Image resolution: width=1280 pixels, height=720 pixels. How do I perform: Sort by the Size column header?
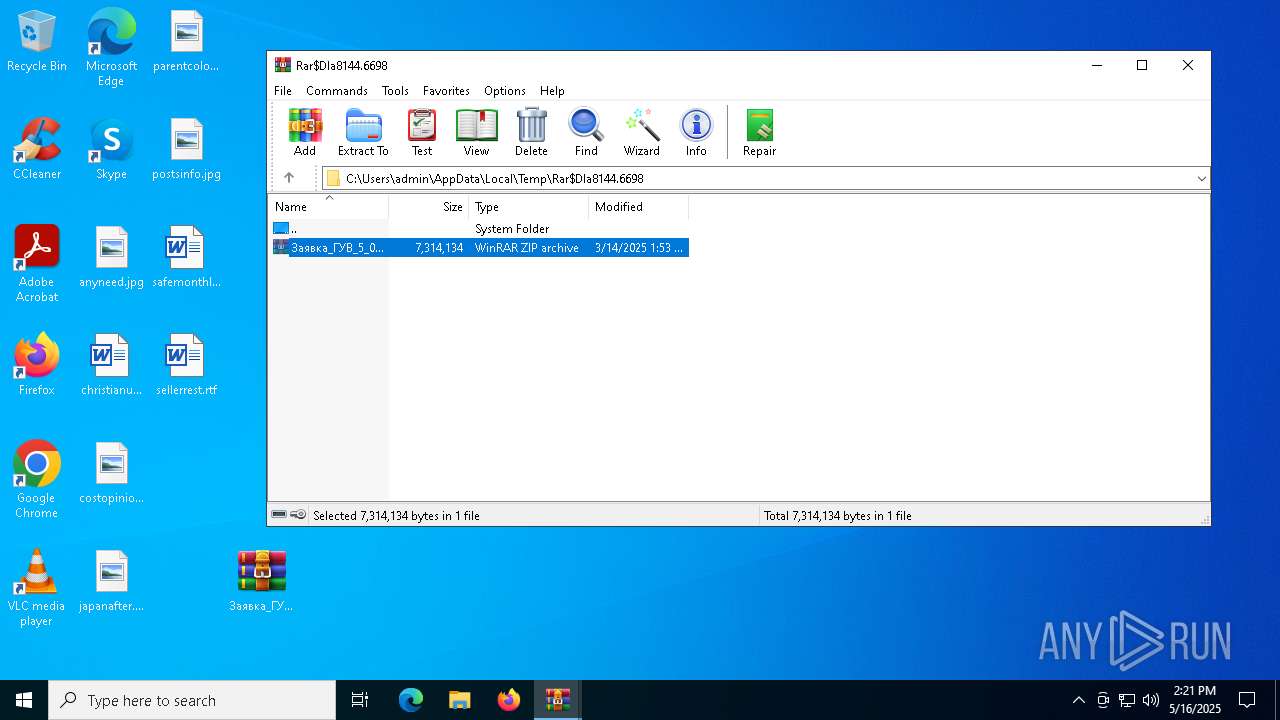pos(429,207)
